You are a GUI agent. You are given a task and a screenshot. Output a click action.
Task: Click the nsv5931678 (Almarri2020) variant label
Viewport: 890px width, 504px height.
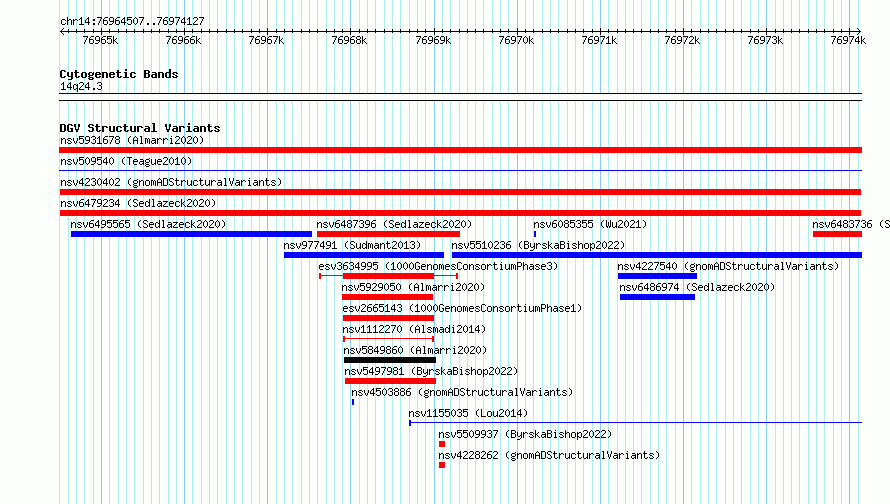132,140
